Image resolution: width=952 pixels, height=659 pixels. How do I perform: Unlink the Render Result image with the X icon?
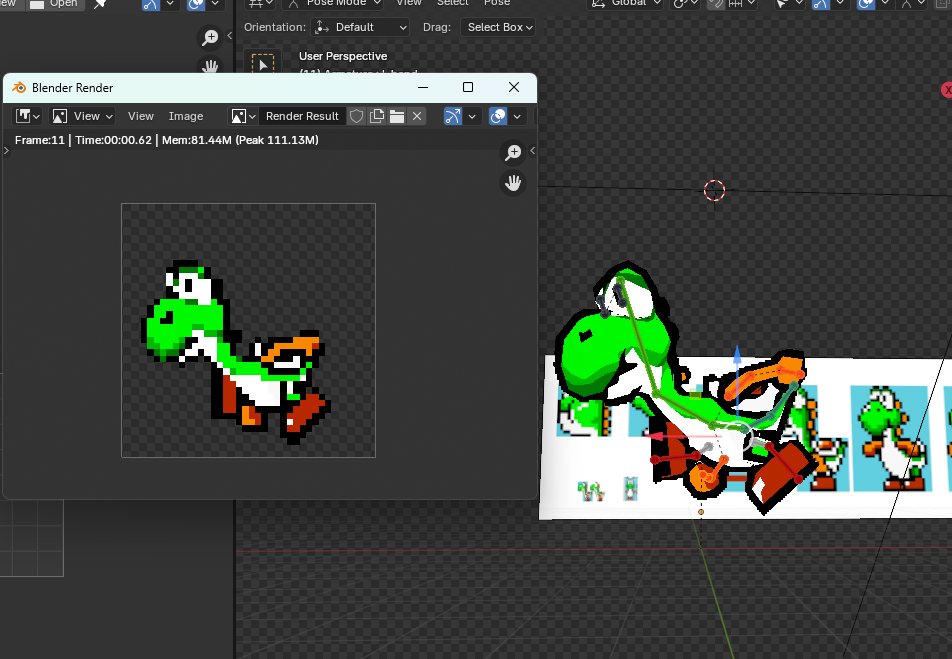[x=418, y=115]
